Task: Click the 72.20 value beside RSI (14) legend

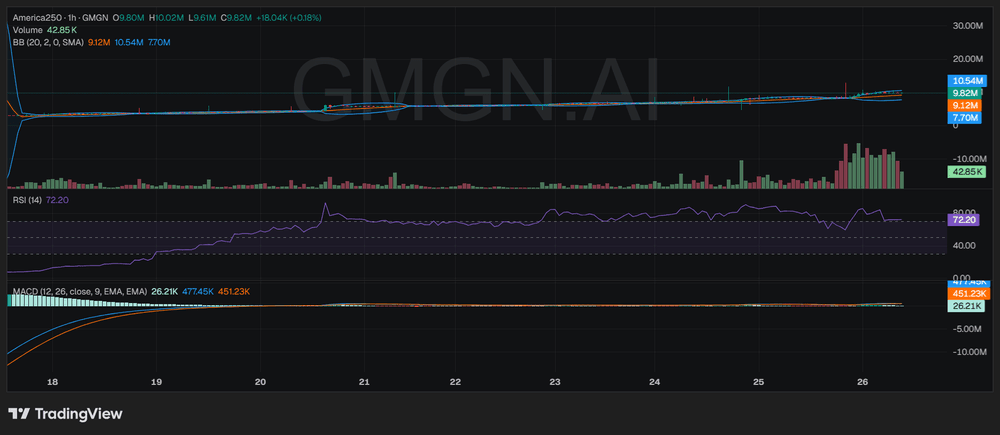Action: click(x=57, y=200)
